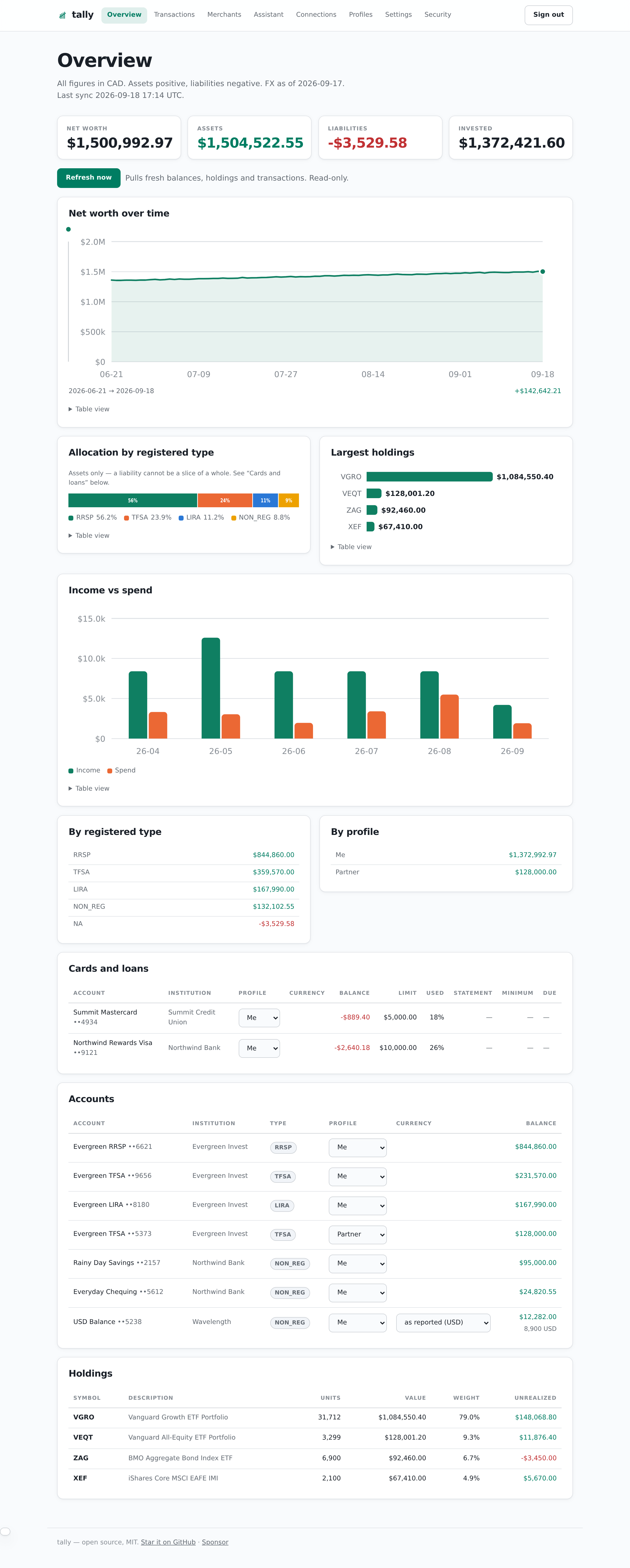The width and height of the screenshot is (630, 1568).
Task: Click the VGRO bar in Largest holdings
Action: [430, 477]
